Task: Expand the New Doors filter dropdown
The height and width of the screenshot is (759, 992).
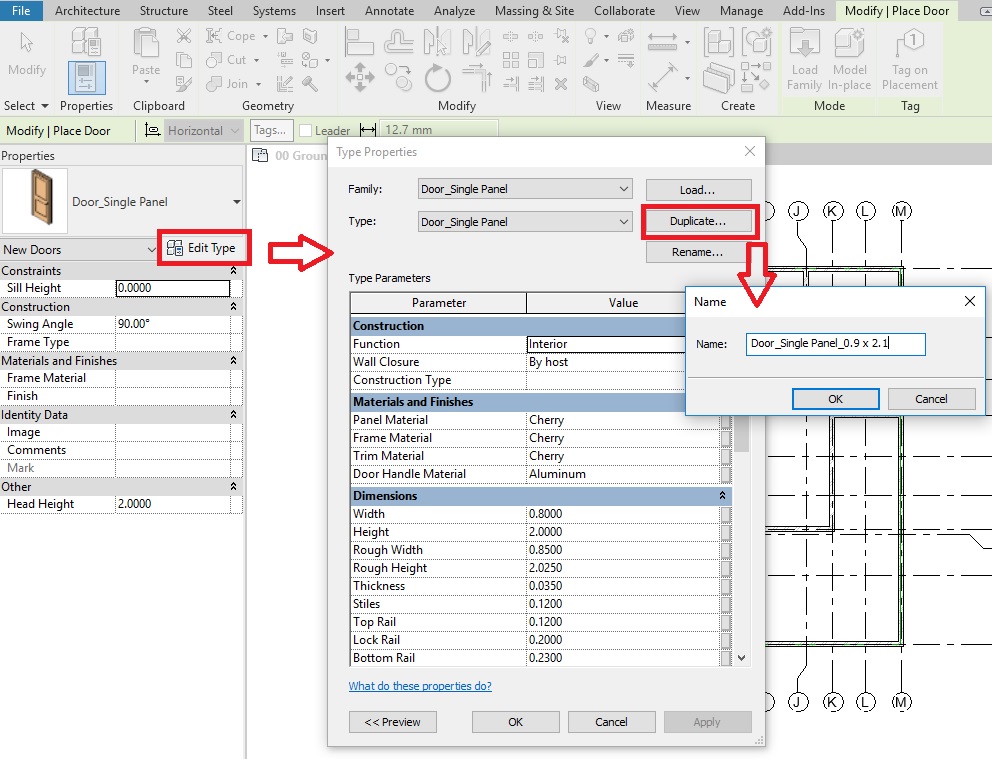Action: pos(150,250)
